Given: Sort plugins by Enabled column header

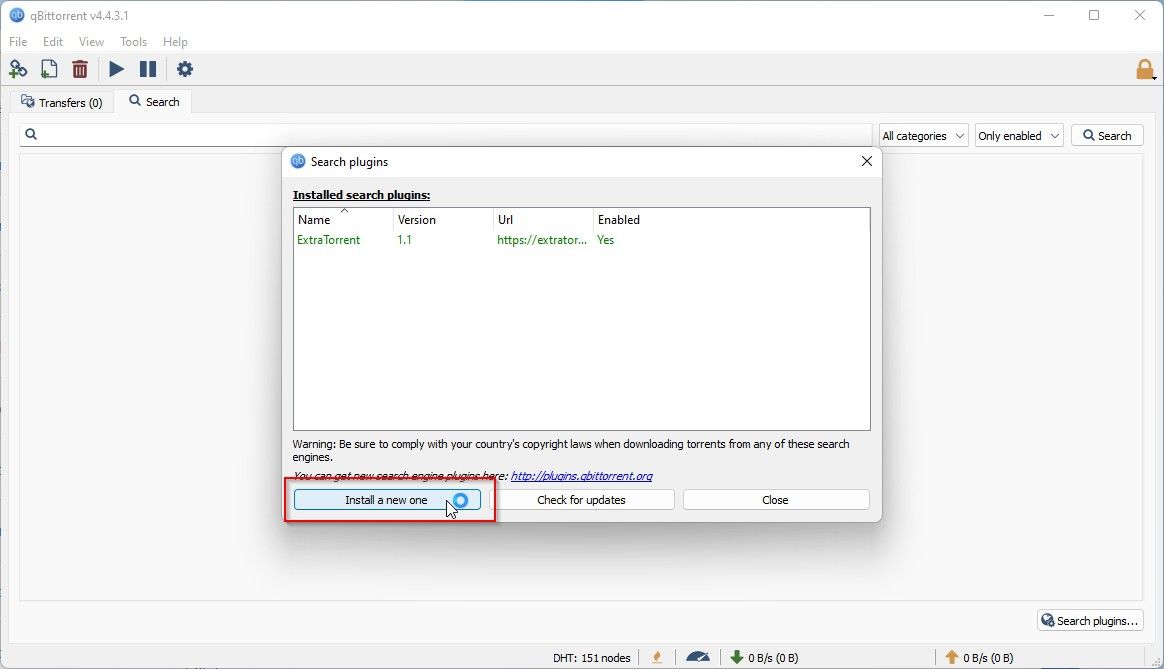Looking at the screenshot, I should tap(618, 220).
